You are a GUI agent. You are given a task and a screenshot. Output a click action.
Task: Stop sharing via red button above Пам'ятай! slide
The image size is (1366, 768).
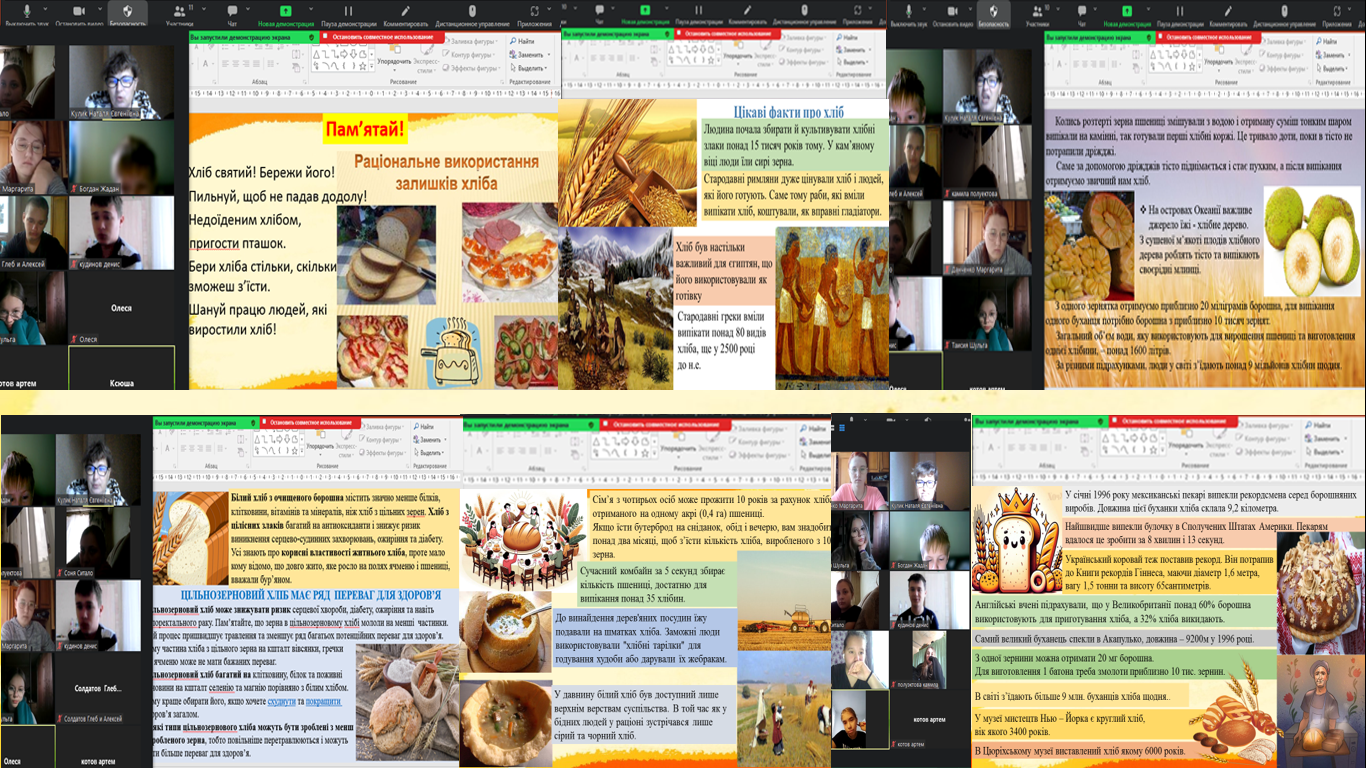[384, 37]
